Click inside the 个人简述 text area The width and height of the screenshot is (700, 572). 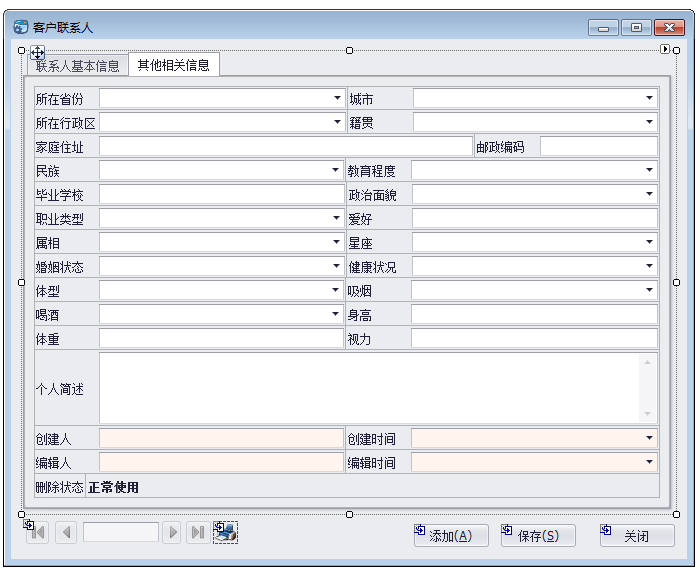coord(370,388)
